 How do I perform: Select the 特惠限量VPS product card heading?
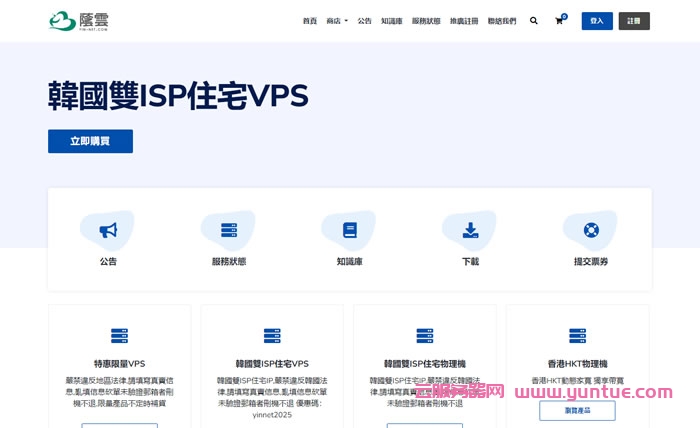point(119,363)
